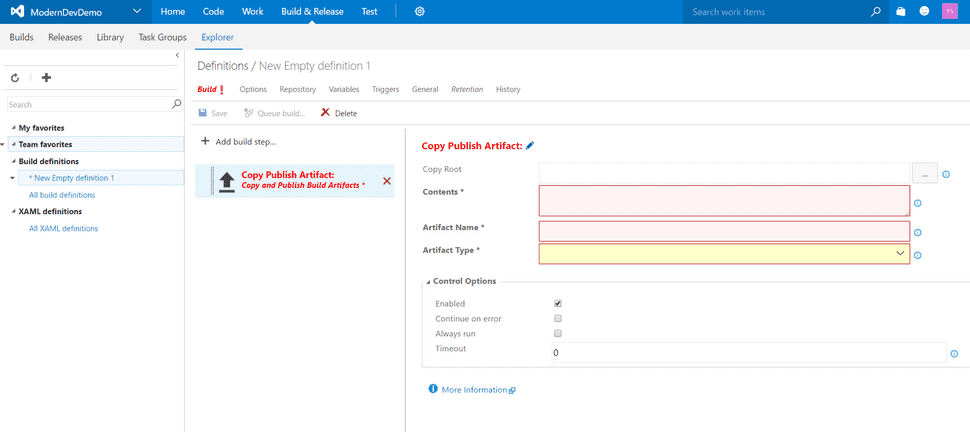
Task: Remove build step with red X
Action: click(x=387, y=181)
